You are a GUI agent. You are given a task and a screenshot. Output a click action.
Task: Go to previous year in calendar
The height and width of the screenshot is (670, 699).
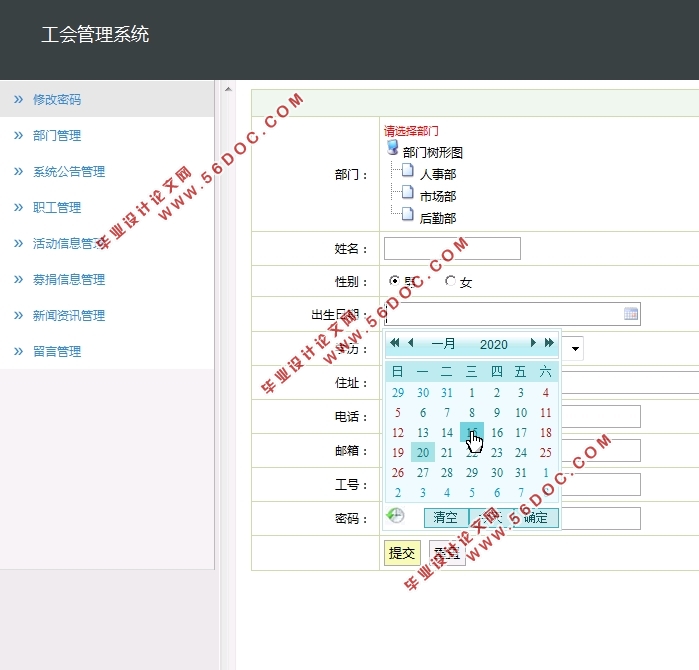click(395, 343)
